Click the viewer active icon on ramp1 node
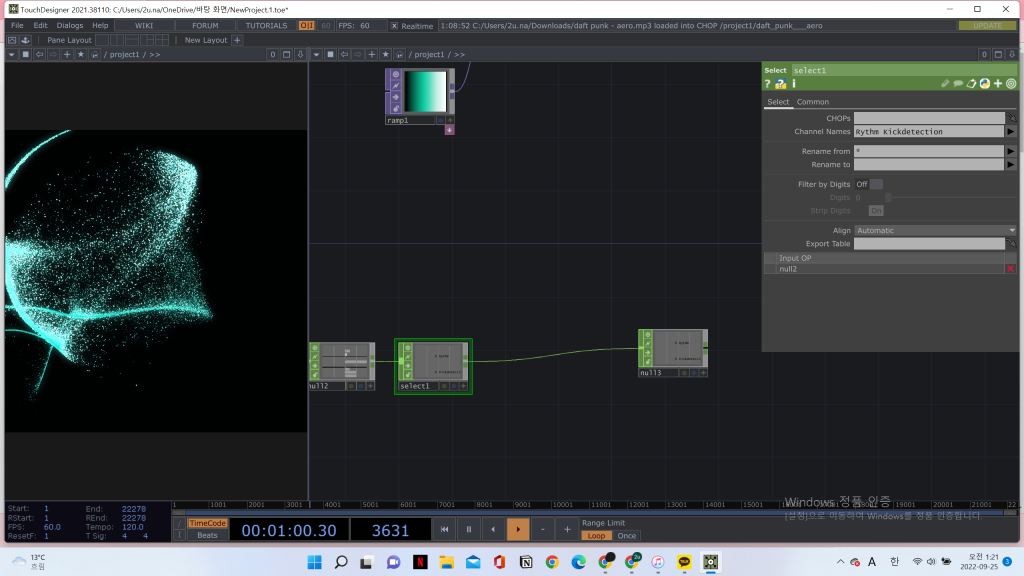 [450, 120]
